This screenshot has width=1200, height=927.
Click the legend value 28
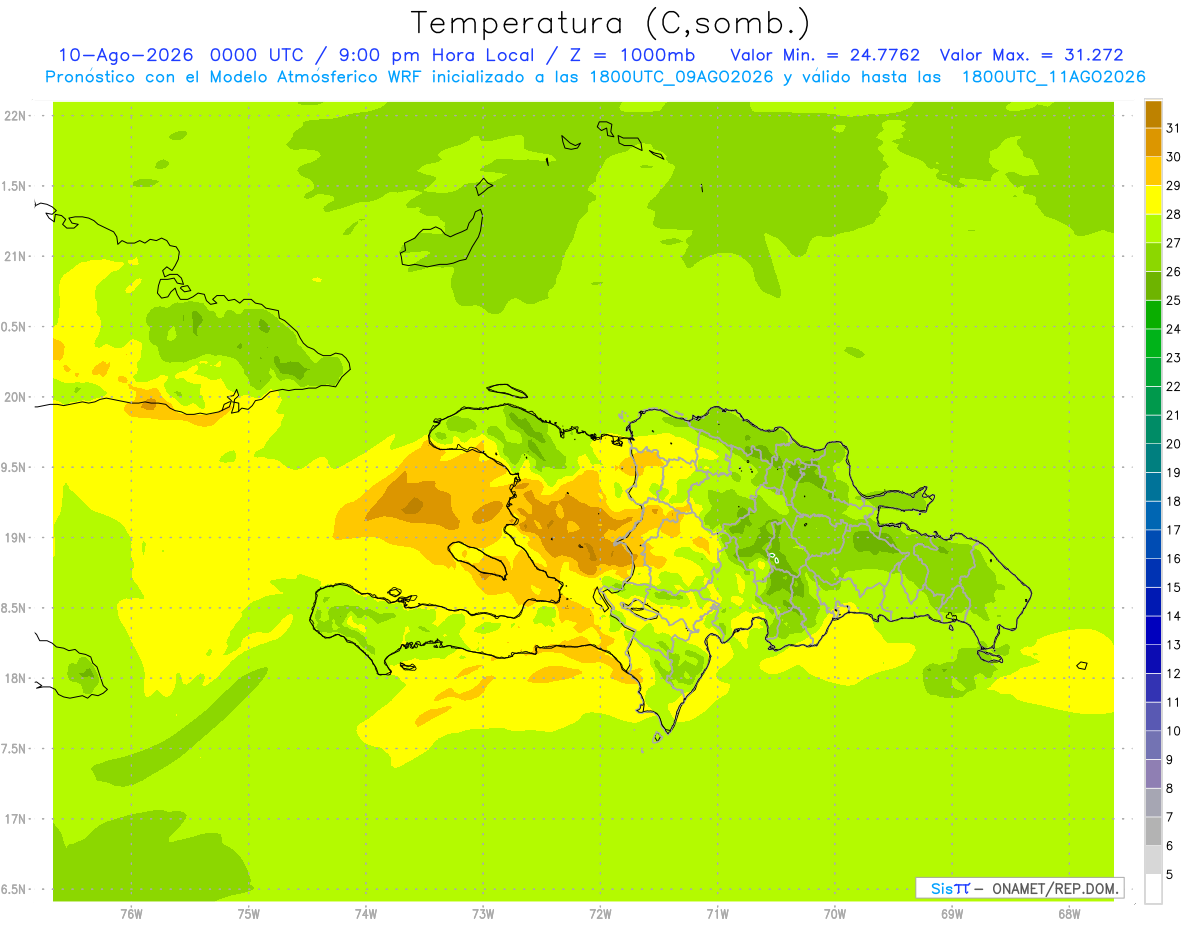tap(1173, 213)
